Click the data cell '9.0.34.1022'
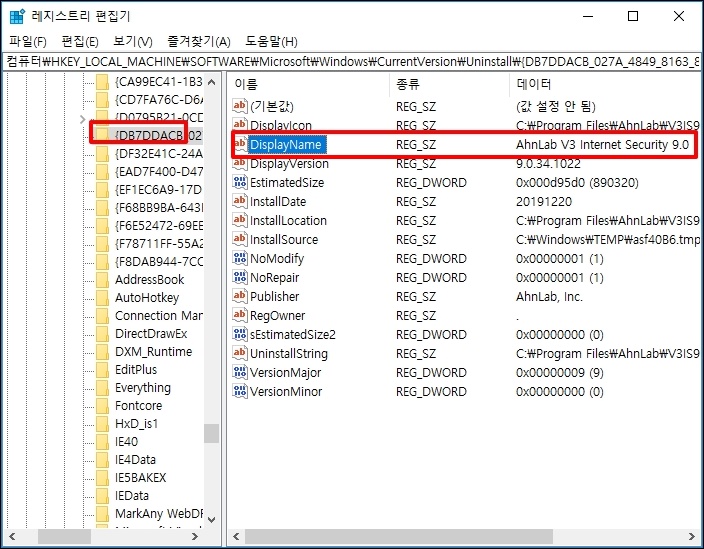 pyautogui.click(x=548, y=163)
